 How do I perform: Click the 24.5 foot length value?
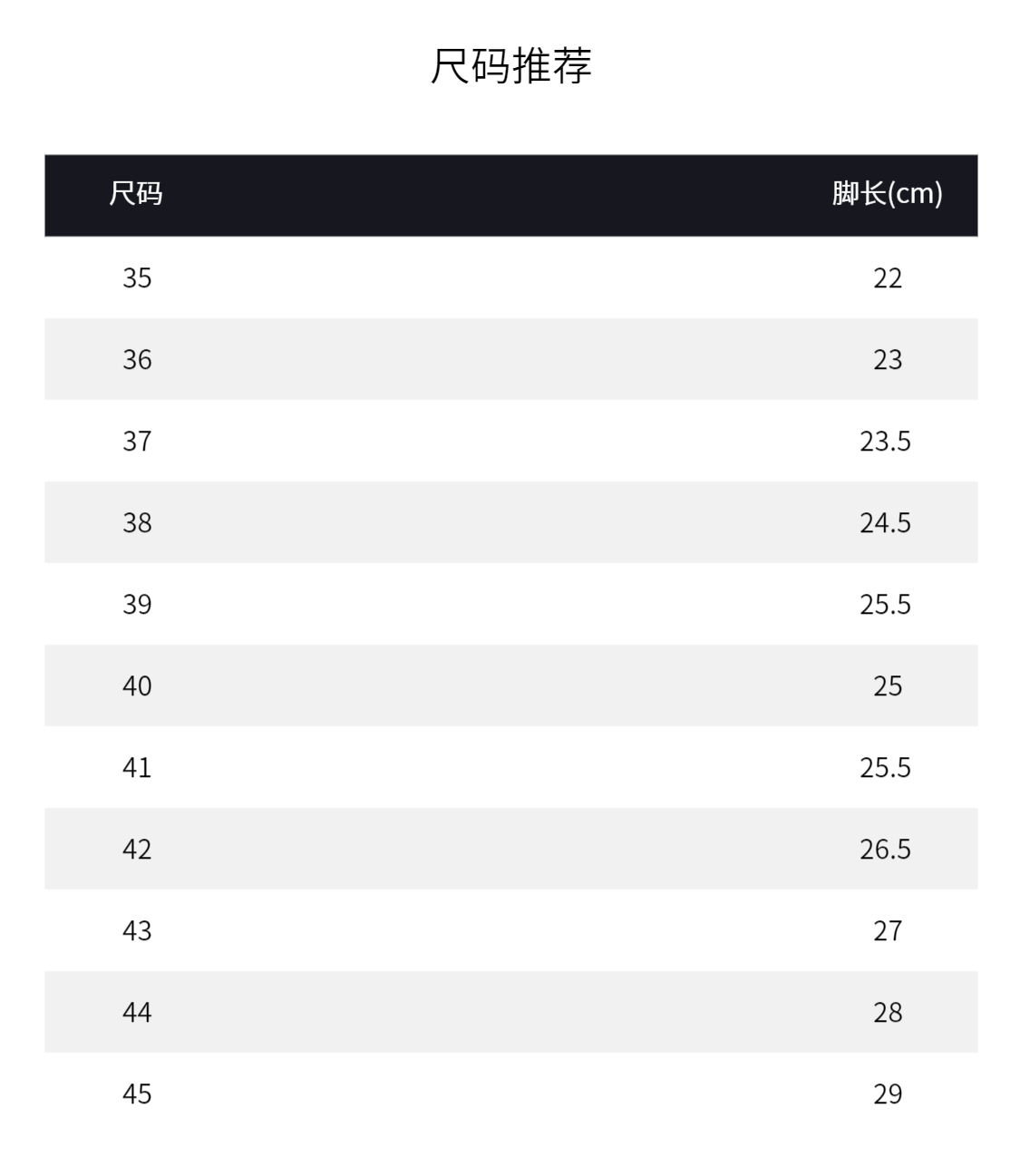pyautogui.click(x=885, y=522)
